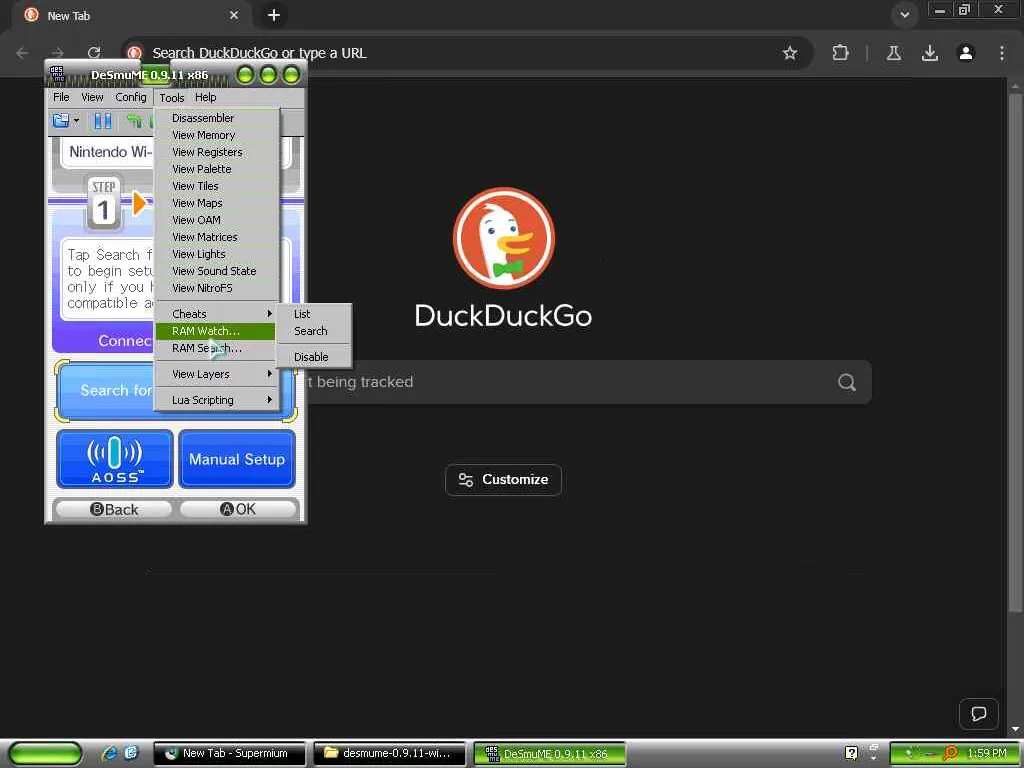
Task: Click the DeSmuME open ROM folder icon
Action: pyautogui.click(x=61, y=121)
